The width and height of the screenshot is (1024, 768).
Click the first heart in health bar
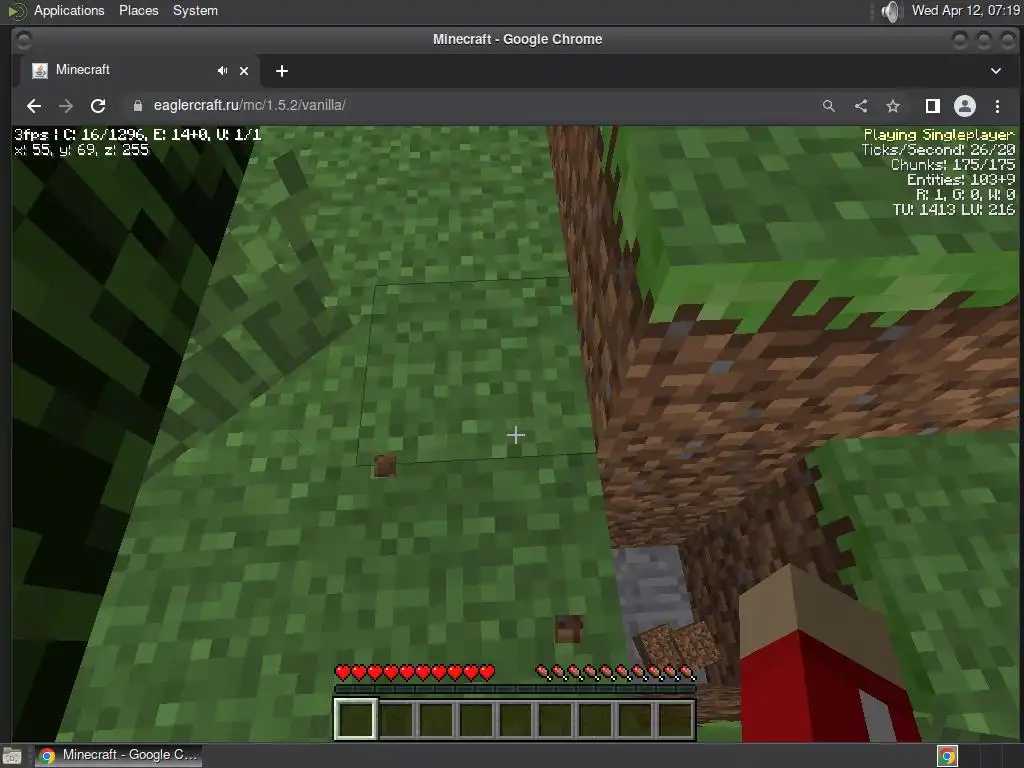click(343, 672)
